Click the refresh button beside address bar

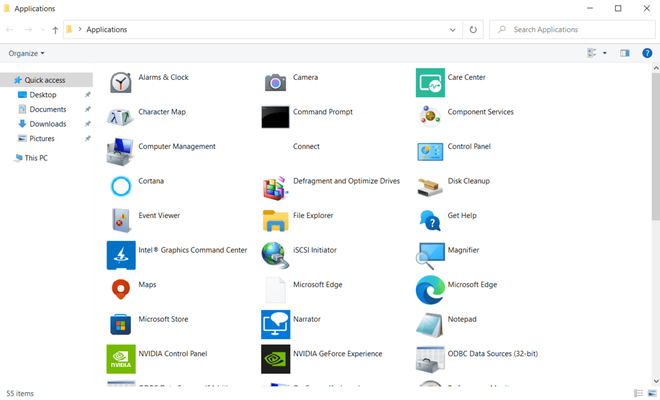(x=474, y=30)
